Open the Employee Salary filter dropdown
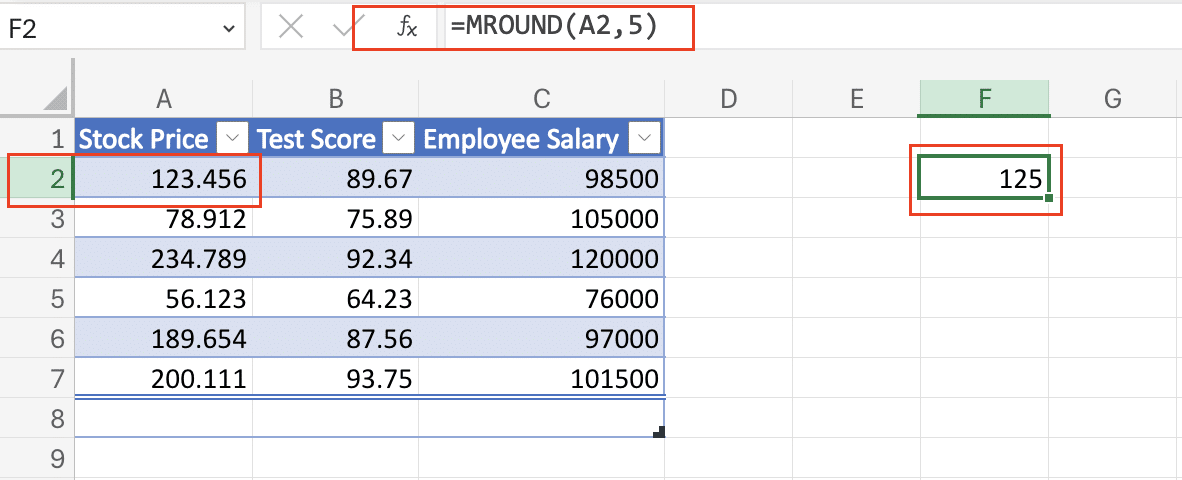 (x=645, y=138)
